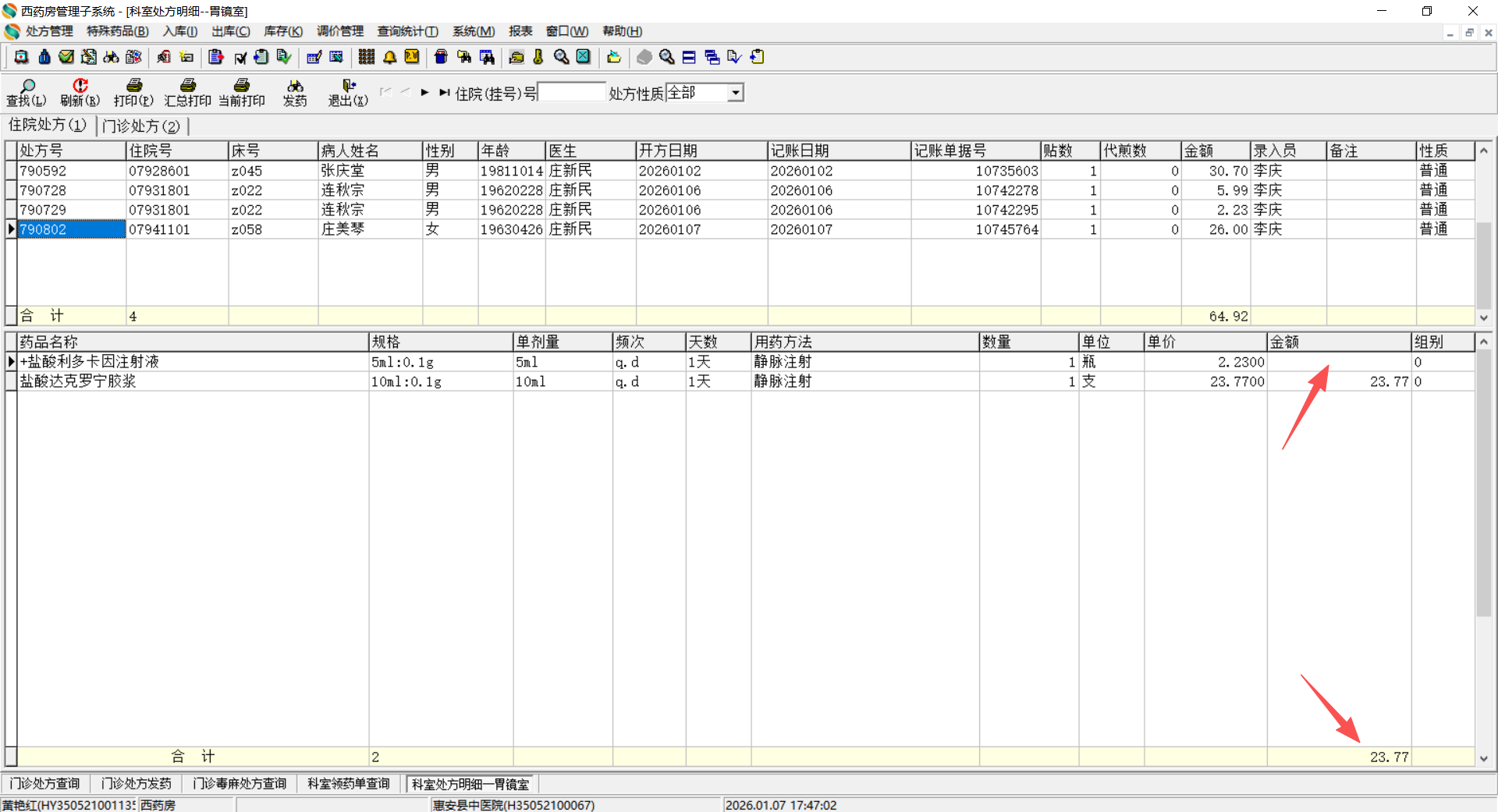1498x812 pixels.
Task: Open the 入库(I) menu
Action: (180, 31)
